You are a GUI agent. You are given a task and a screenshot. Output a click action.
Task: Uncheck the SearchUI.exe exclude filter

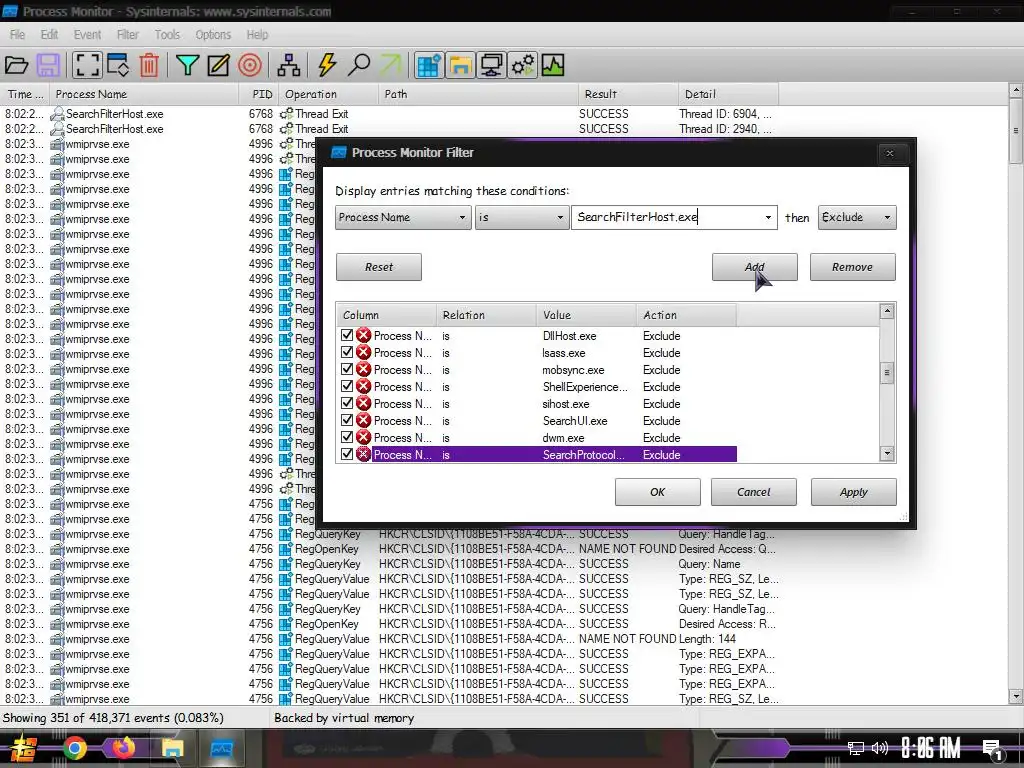tap(347, 420)
